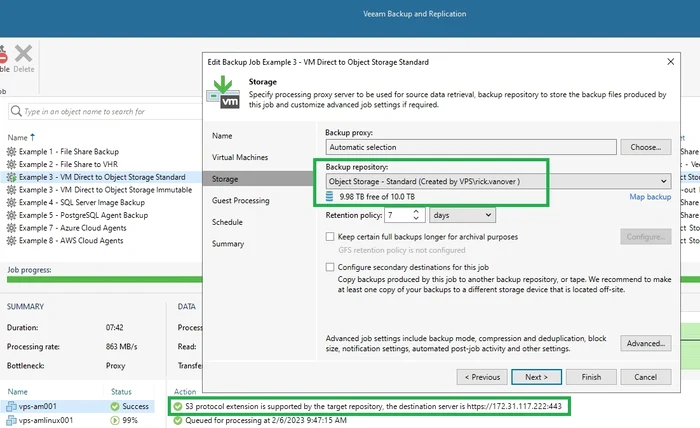Viewport: 700px width, 428px height.
Task: Check Configure secondary destinations for this job
Action: [330, 267]
